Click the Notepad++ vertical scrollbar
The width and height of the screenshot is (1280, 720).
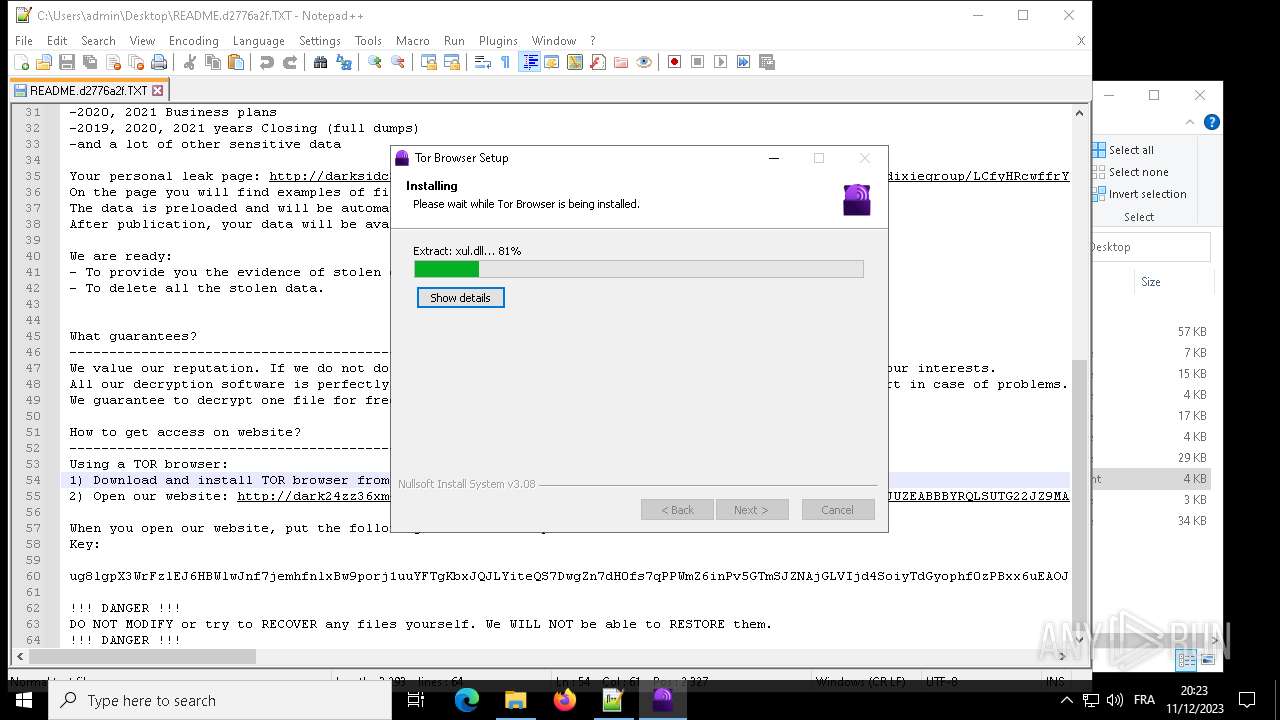click(x=1079, y=376)
